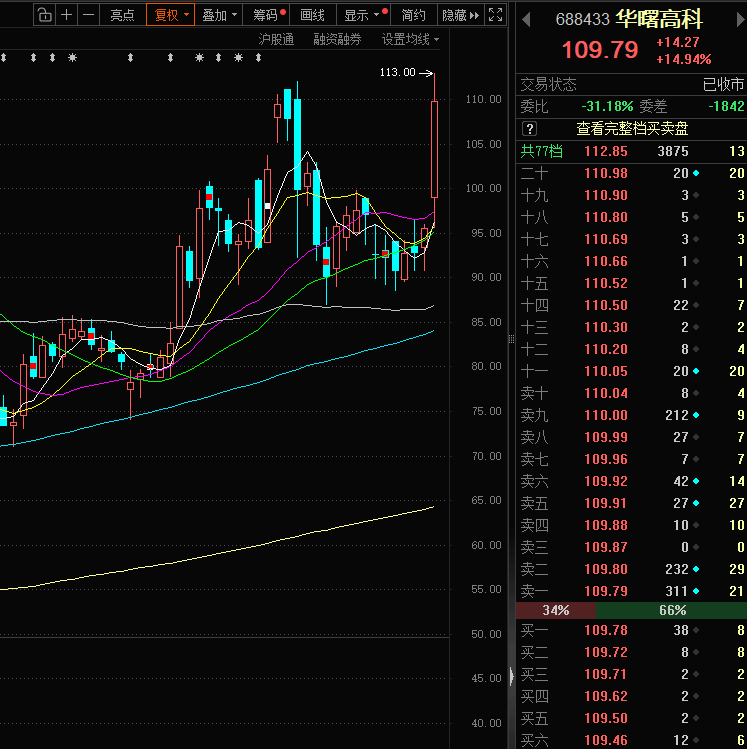Open the 设置均线 moving average dropdown
The height and width of the screenshot is (749, 747).
click(410, 39)
